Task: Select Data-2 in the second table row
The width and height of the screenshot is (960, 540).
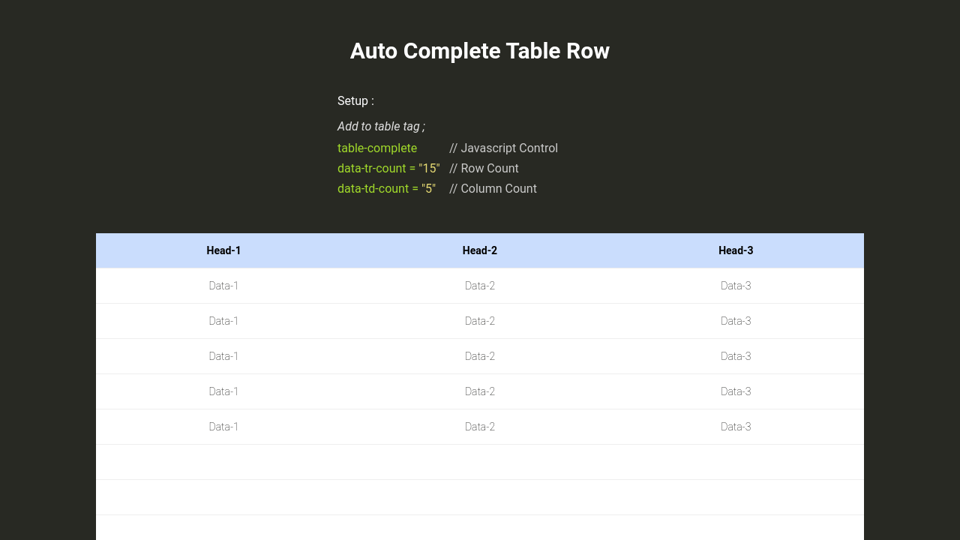Action: [479, 321]
